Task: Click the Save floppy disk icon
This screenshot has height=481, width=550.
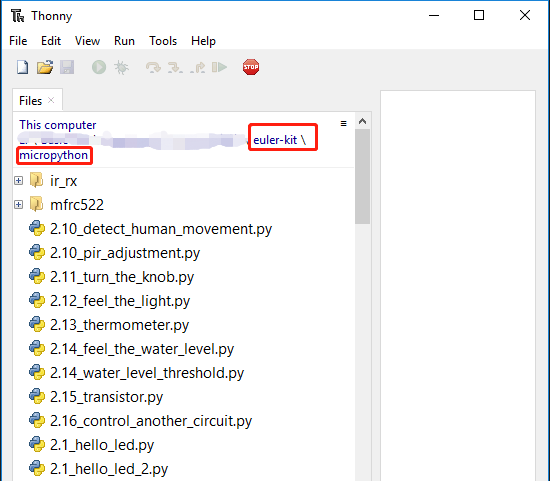Action: point(67,67)
